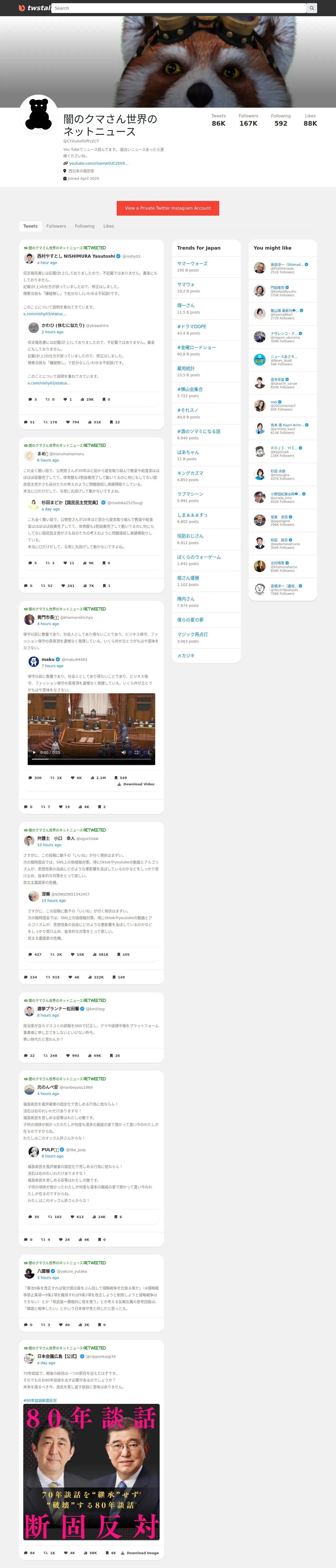The image size is (336, 1568).
Task: Click the views icon showing 9K
Action: 85,563
